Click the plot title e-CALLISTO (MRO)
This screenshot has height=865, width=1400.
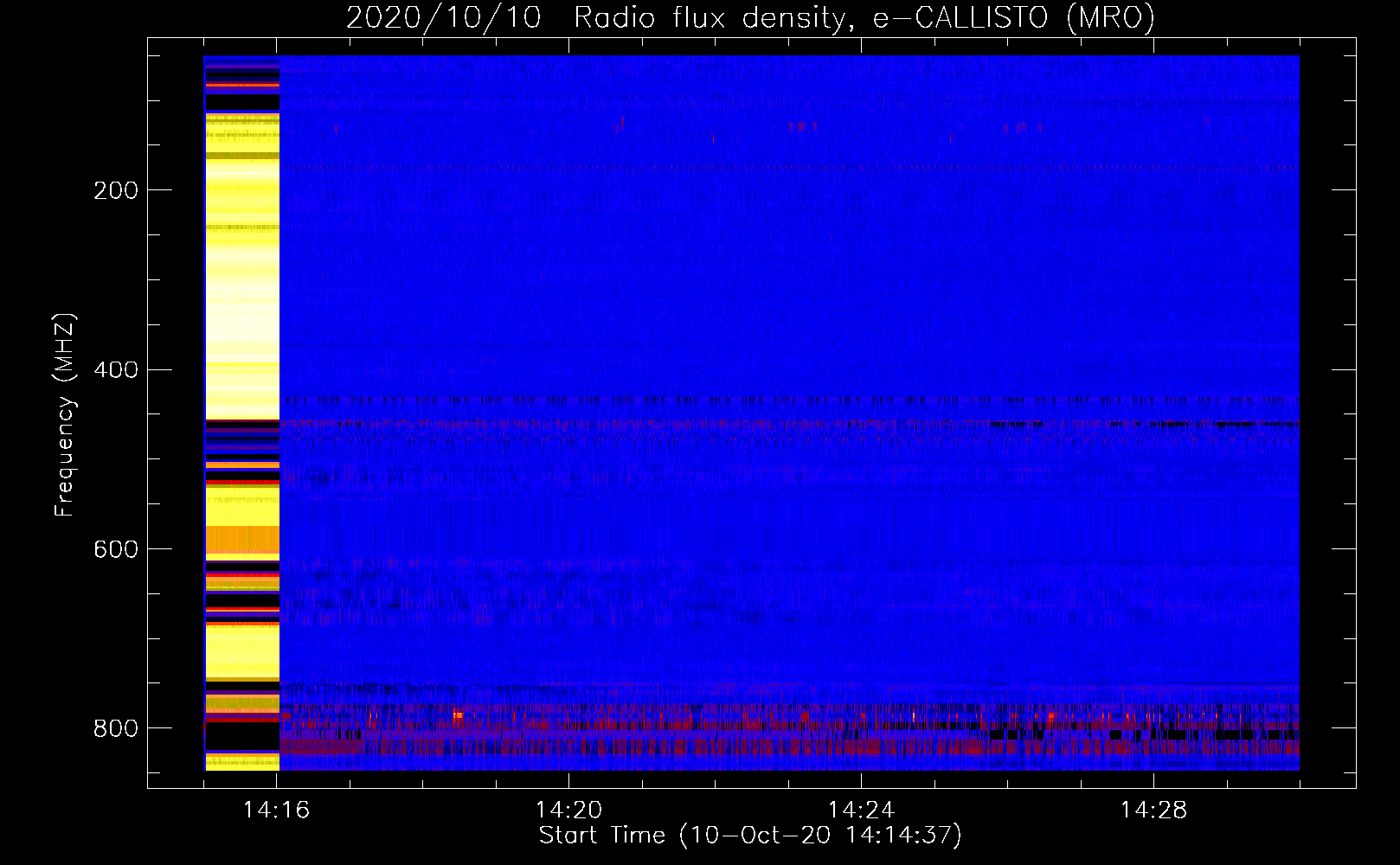click(x=1013, y=17)
